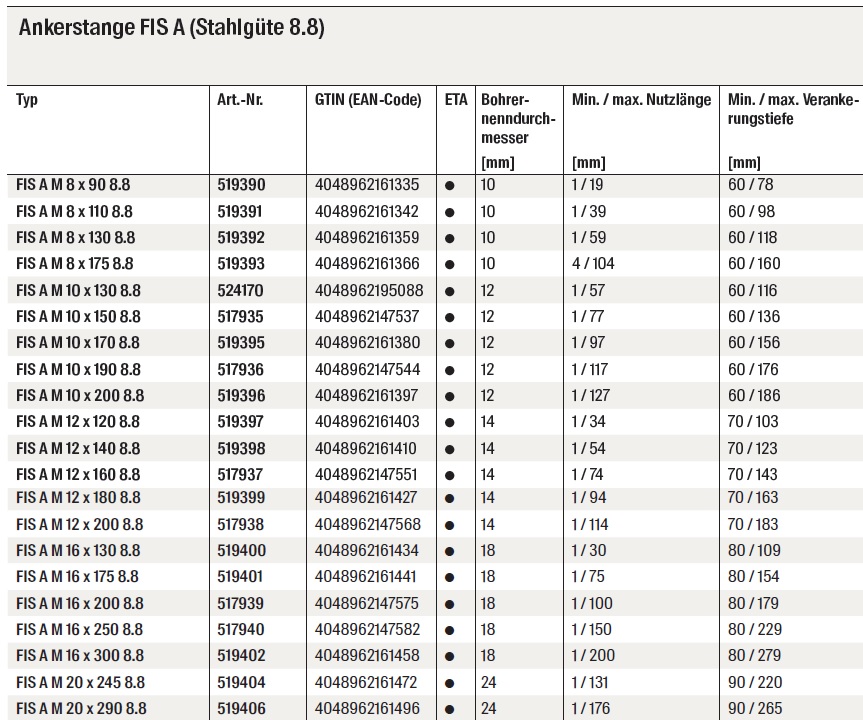Click article number 519393

[x=241, y=263]
